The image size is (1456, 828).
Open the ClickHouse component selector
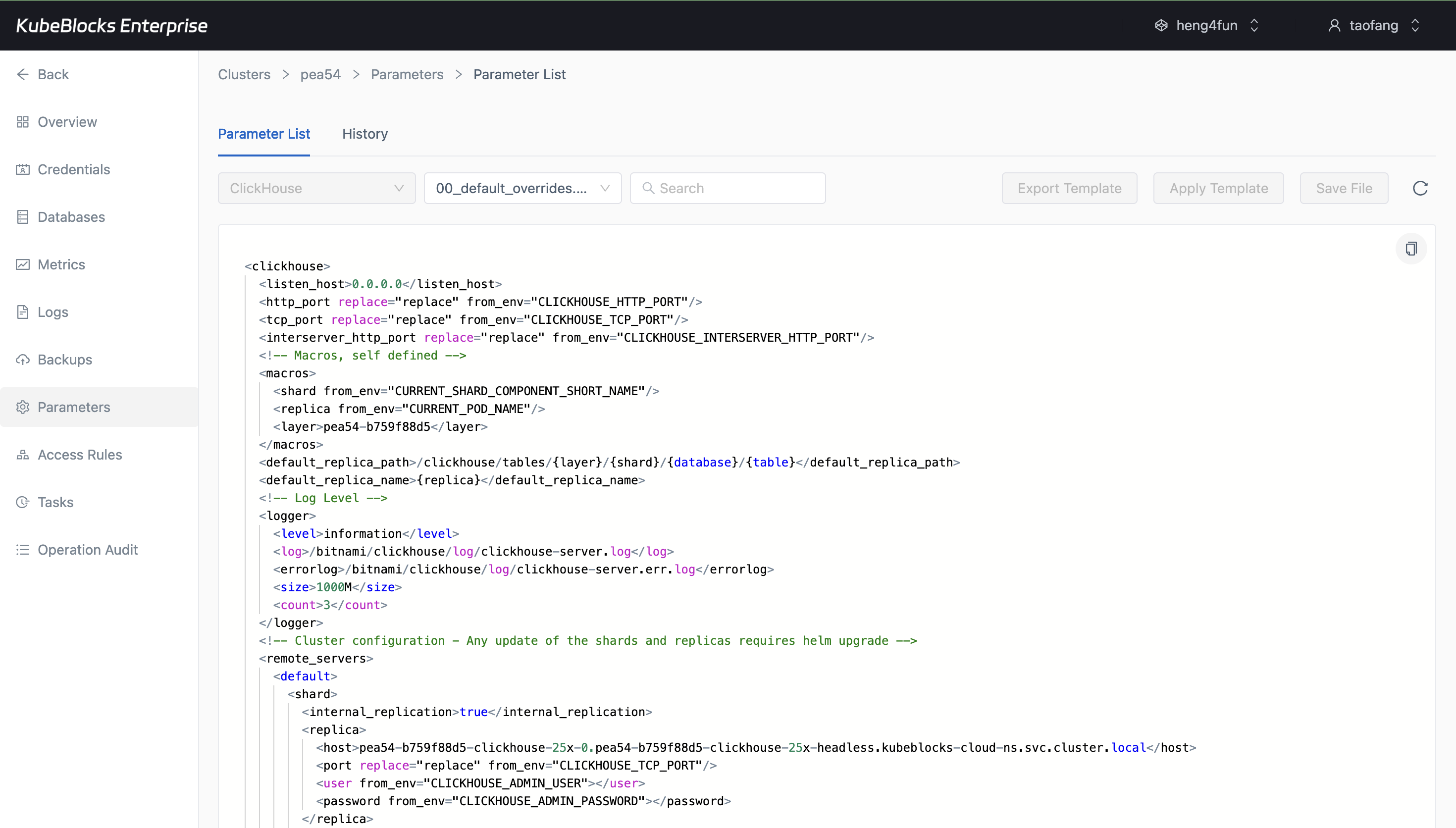[x=316, y=188]
